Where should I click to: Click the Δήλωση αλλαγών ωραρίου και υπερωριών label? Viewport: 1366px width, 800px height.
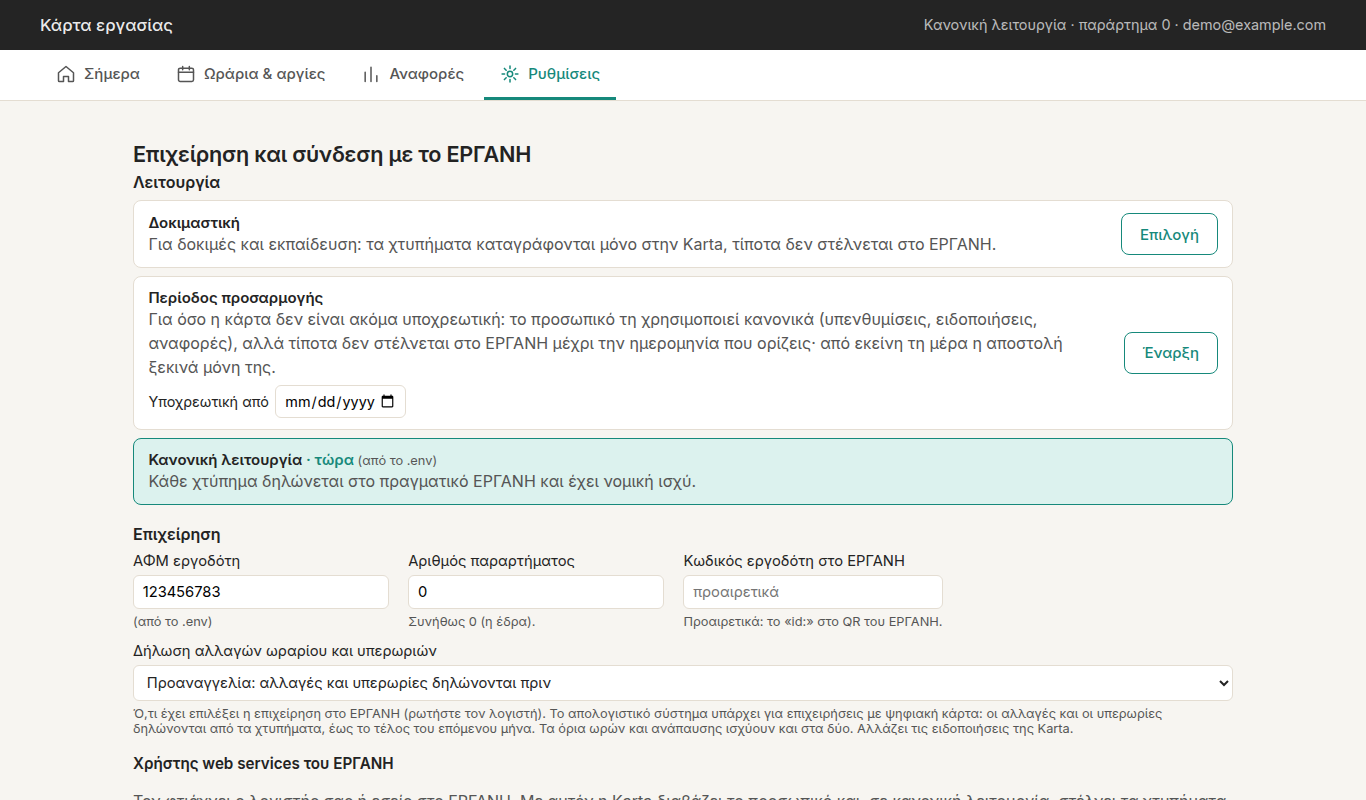285,651
